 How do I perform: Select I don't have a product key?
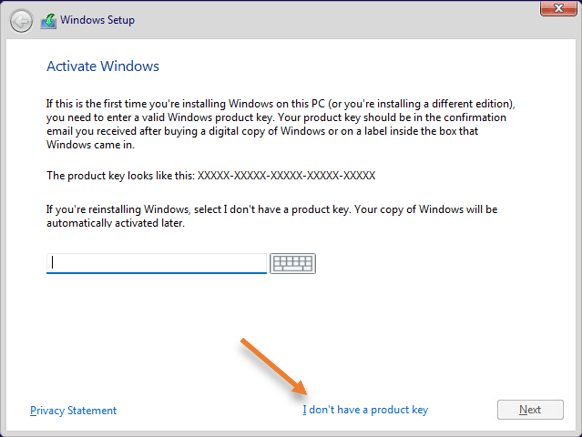365,410
